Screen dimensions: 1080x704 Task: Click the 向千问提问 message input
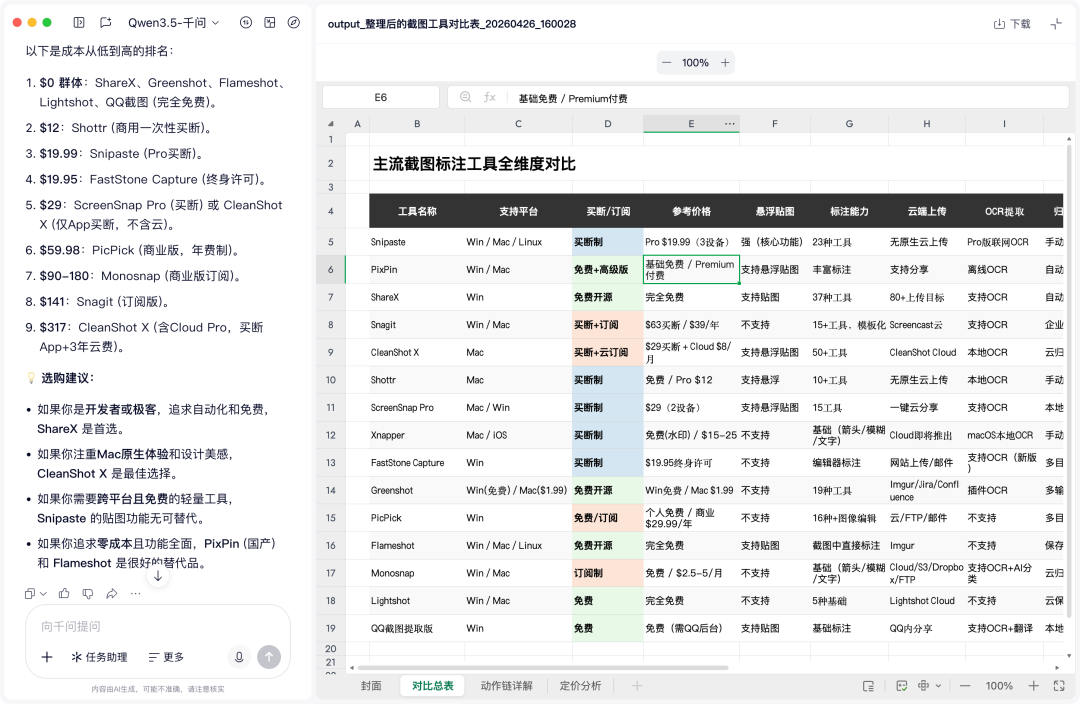[x=158, y=626]
